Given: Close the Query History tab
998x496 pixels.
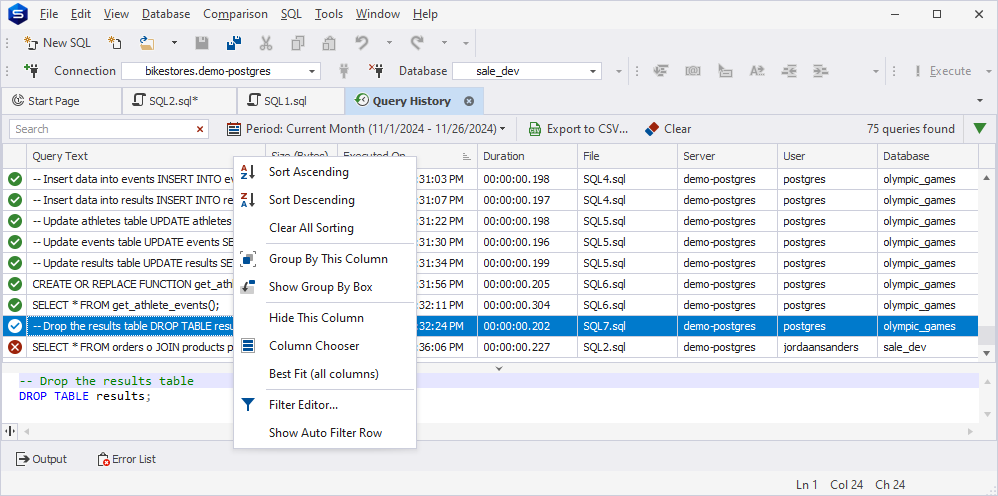Looking at the screenshot, I should [469, 101].
